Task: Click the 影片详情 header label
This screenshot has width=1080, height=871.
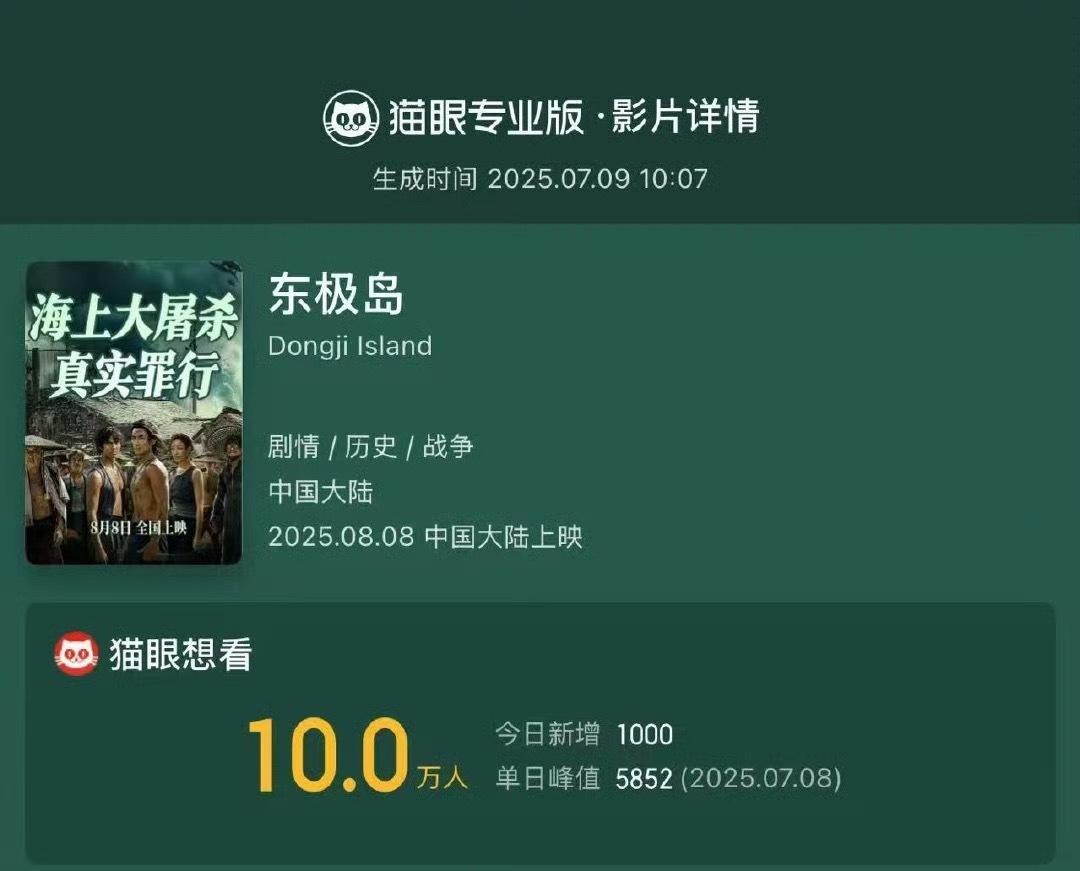Action: tap(685, 116)
